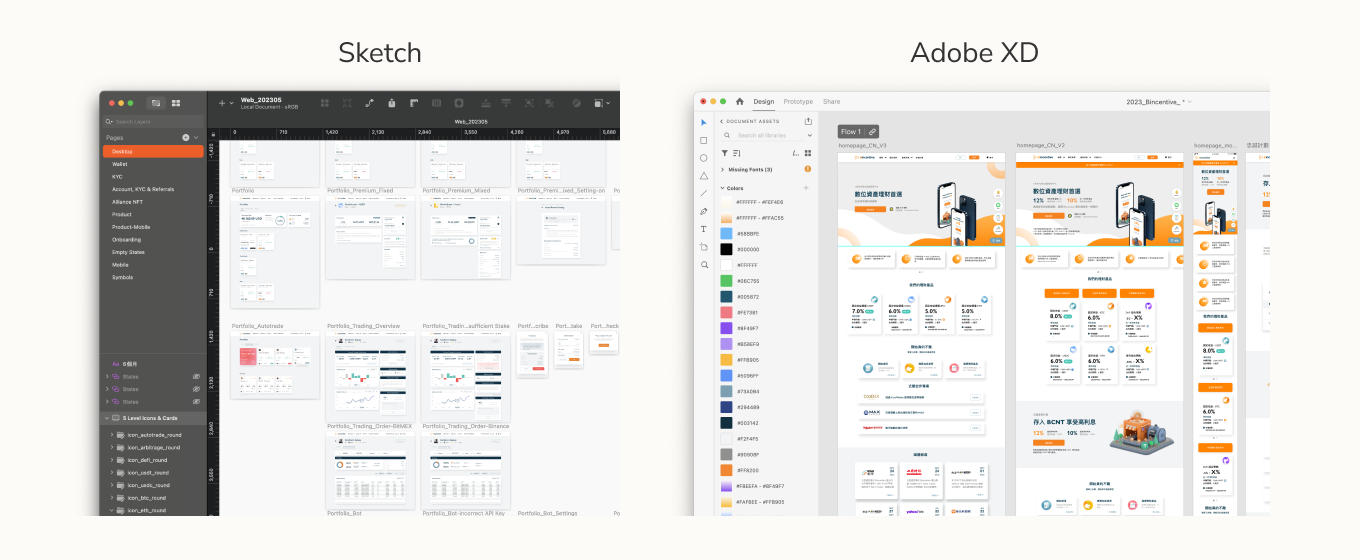Select the Portfolio_Premium_Fixed artboard title
1360x560 pixels.
360,190
